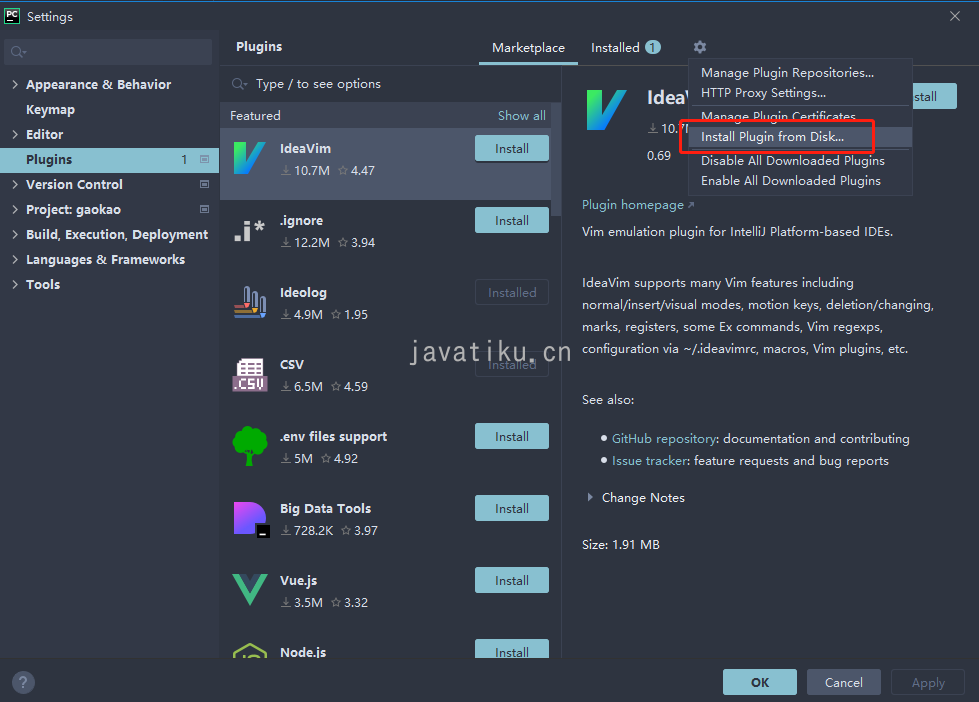The image size is (979, 702).
Task: Open Show all featured plugins link
Action: point(521,116)
